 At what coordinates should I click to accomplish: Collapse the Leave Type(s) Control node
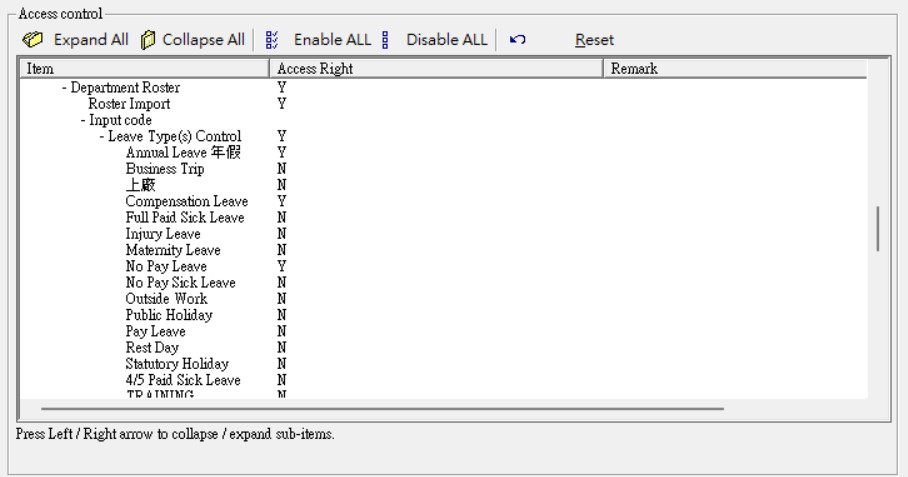click(102, 136)
